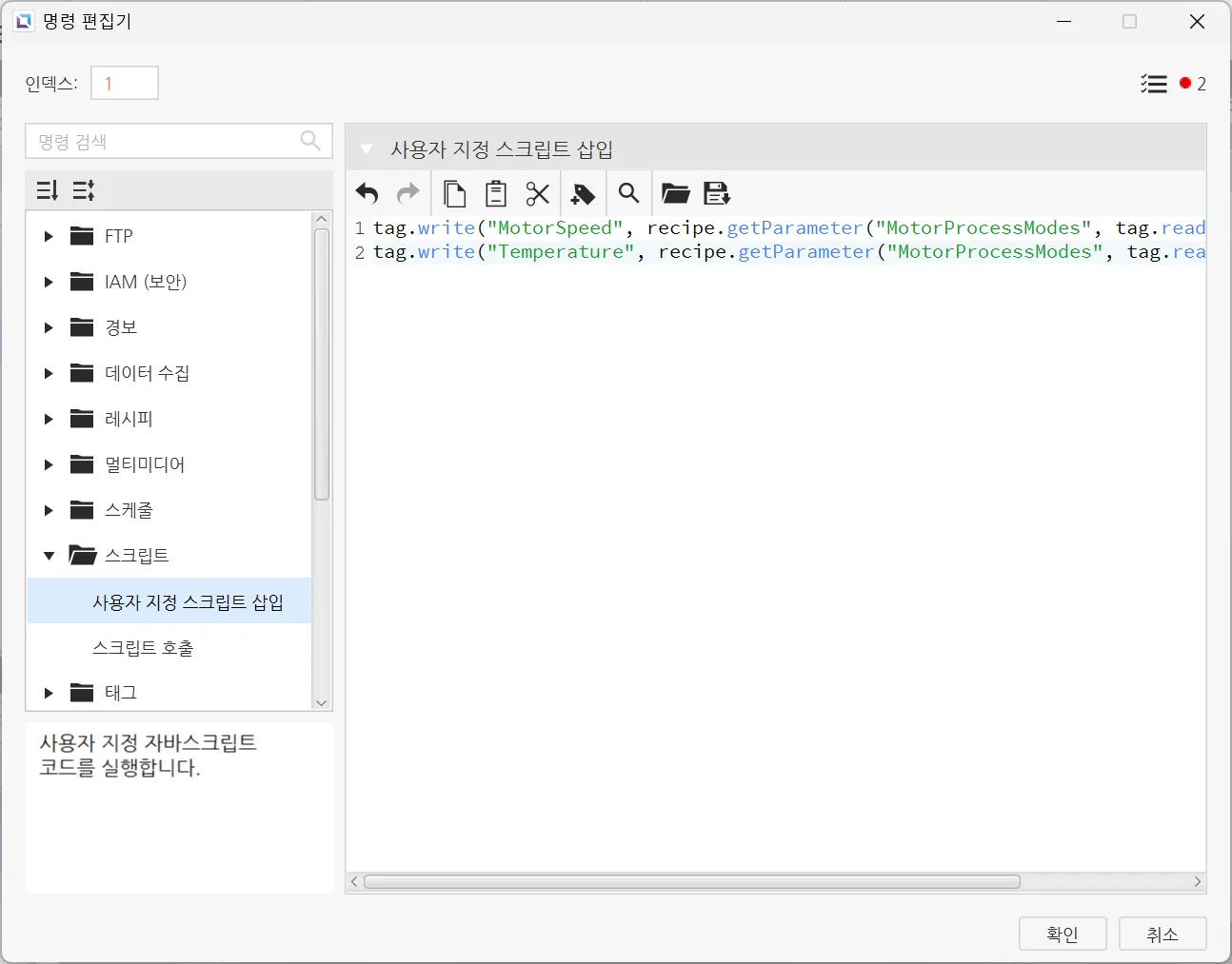
Task: Collapse the 스크립트 folder
Action: coord(49,556)
